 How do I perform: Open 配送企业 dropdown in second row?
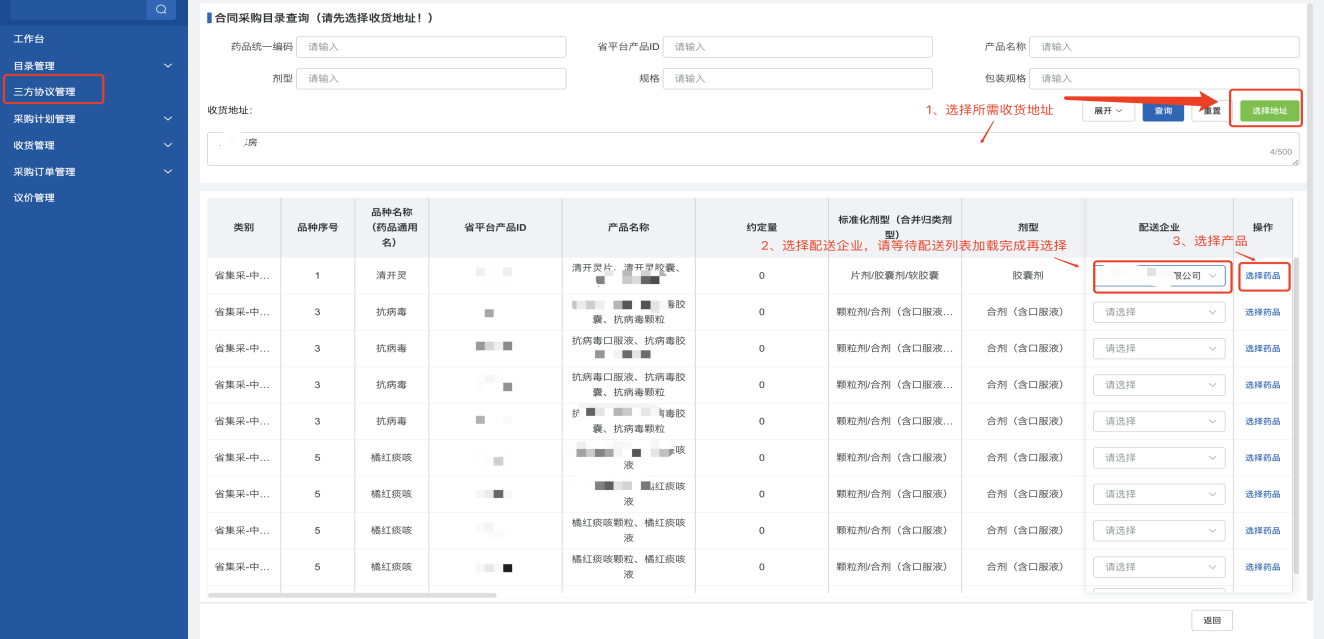coord(1159,312)
